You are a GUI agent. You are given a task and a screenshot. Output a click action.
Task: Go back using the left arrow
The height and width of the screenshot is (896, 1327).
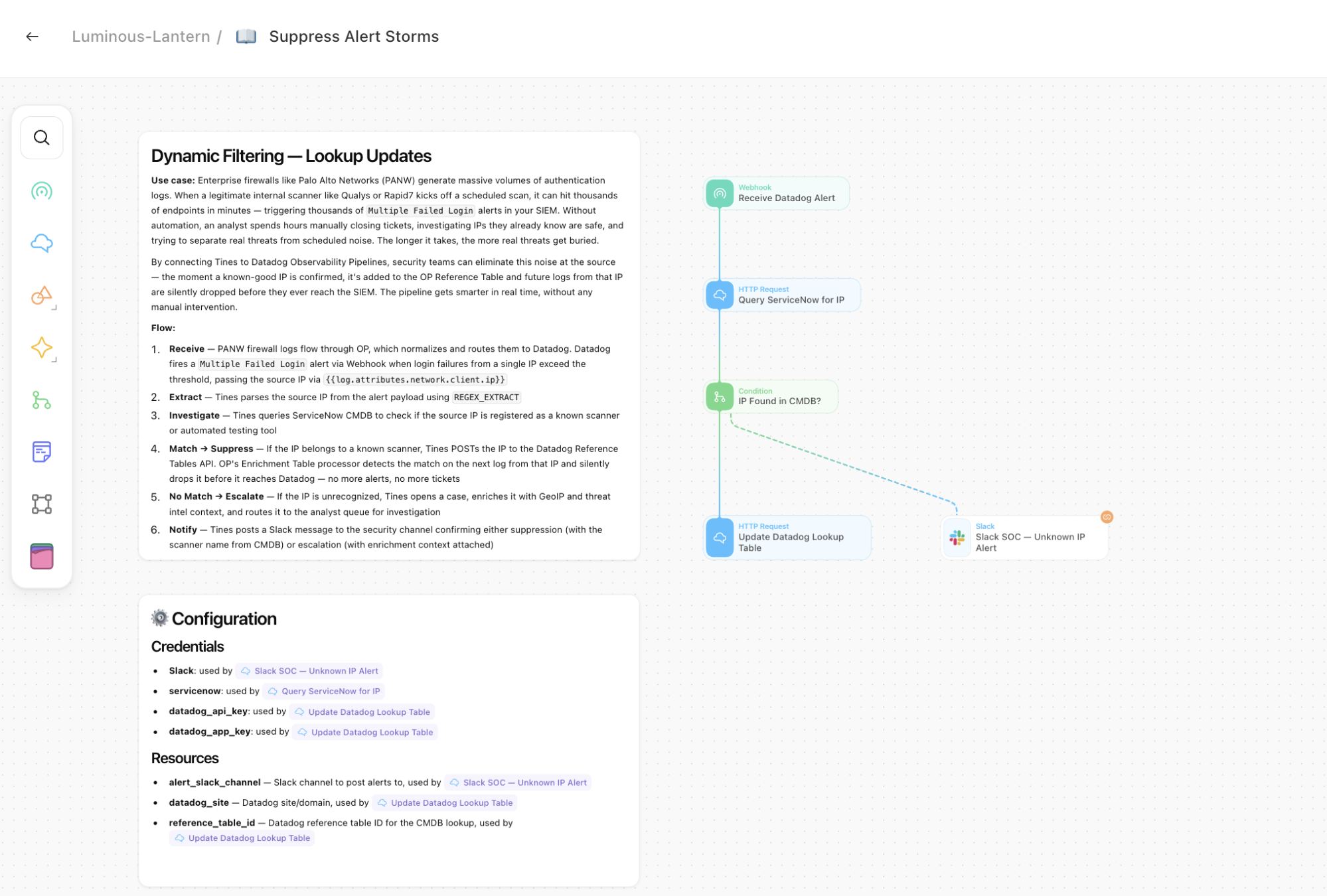click(32, 37)
